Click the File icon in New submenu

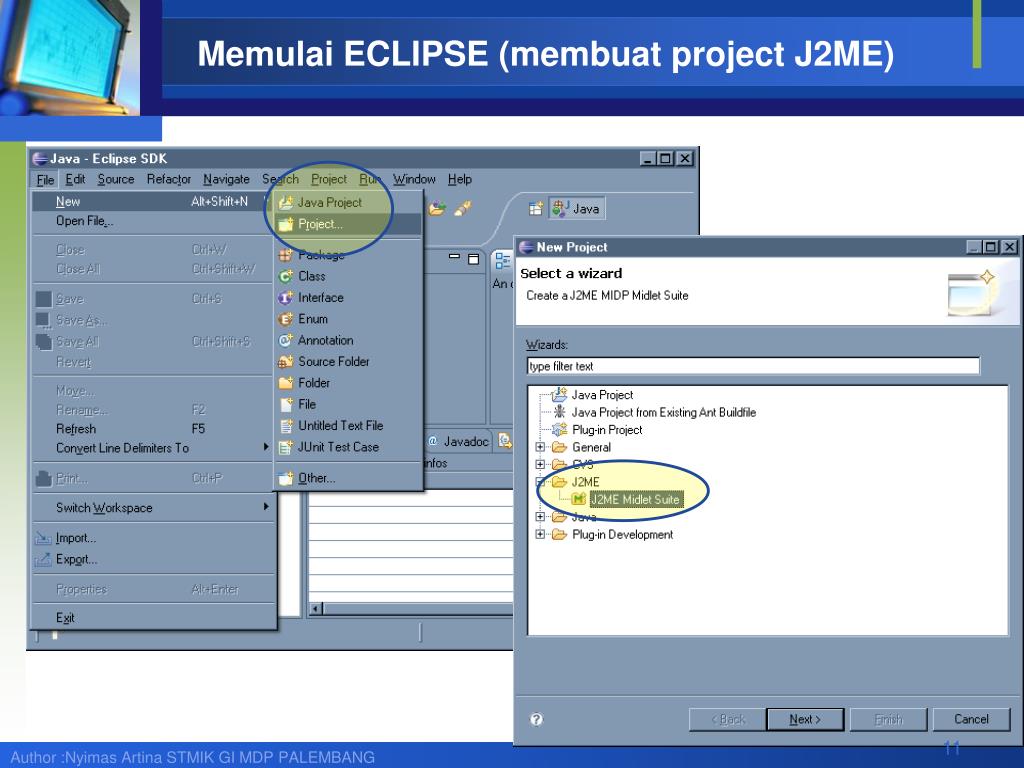285,404
